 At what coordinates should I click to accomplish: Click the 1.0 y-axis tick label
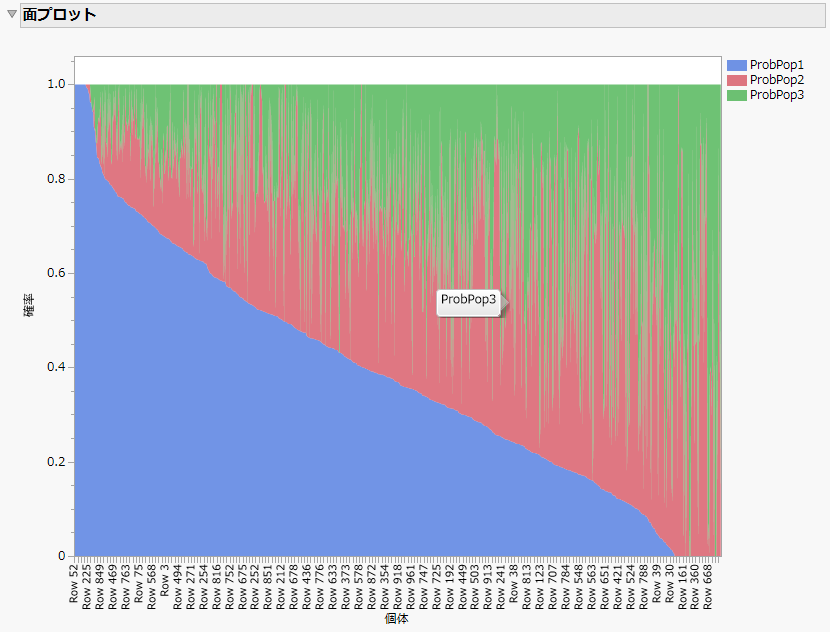pyautogui.click(x=56, y=84)
